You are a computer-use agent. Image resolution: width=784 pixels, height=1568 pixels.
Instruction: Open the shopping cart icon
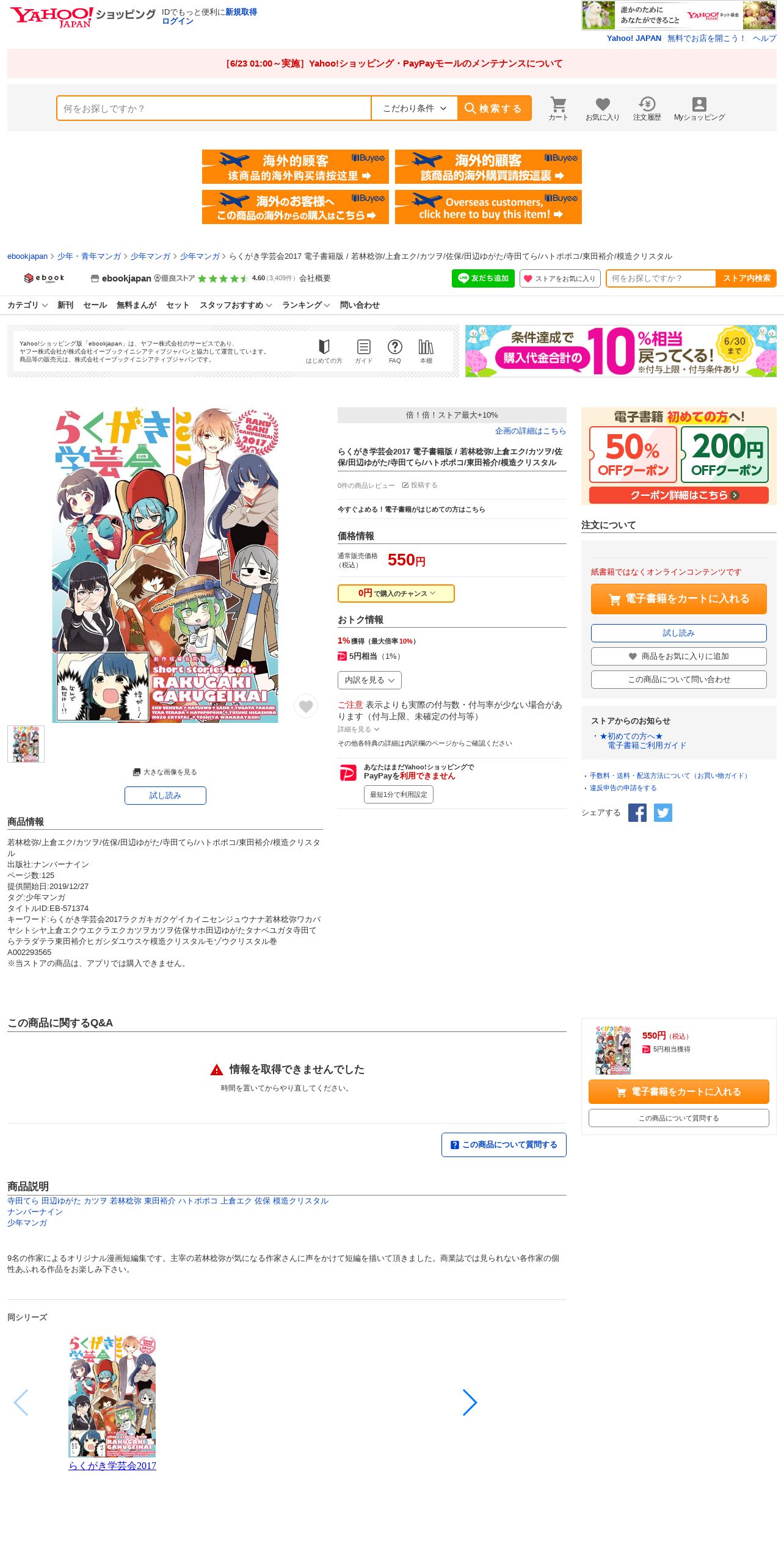(558, 108)
